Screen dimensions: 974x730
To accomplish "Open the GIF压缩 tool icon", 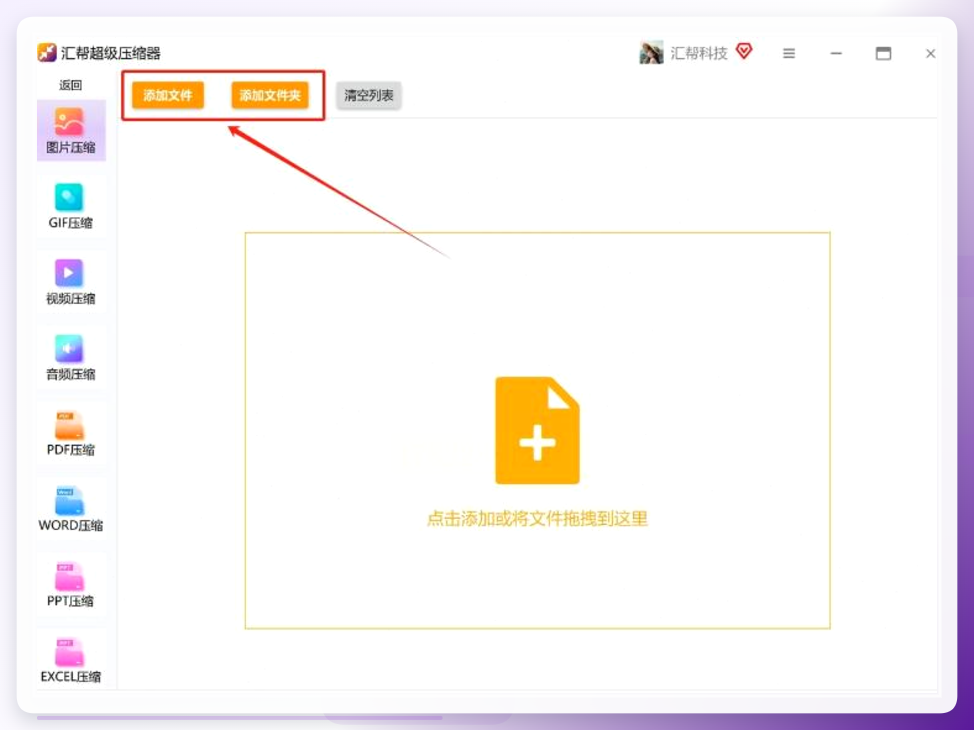I will 69,198.
